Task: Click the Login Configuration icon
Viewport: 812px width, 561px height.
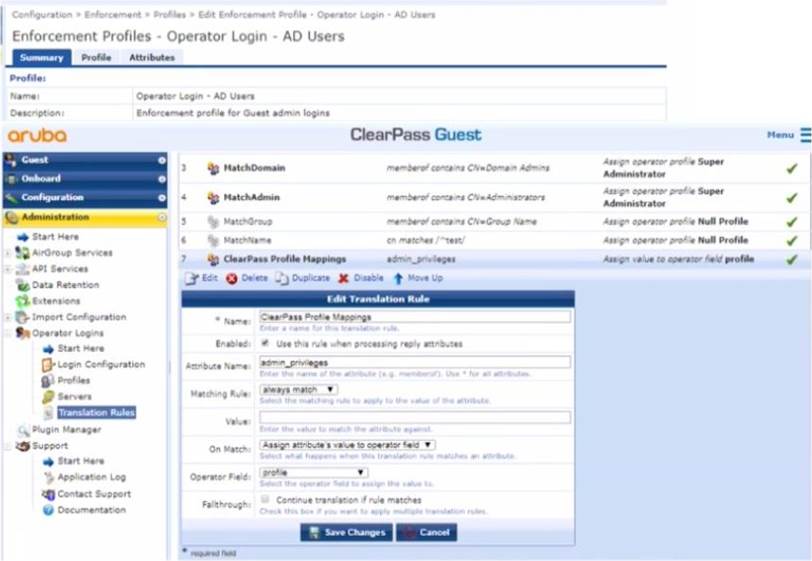Action: pyautogui.click(x=48, y=365)
